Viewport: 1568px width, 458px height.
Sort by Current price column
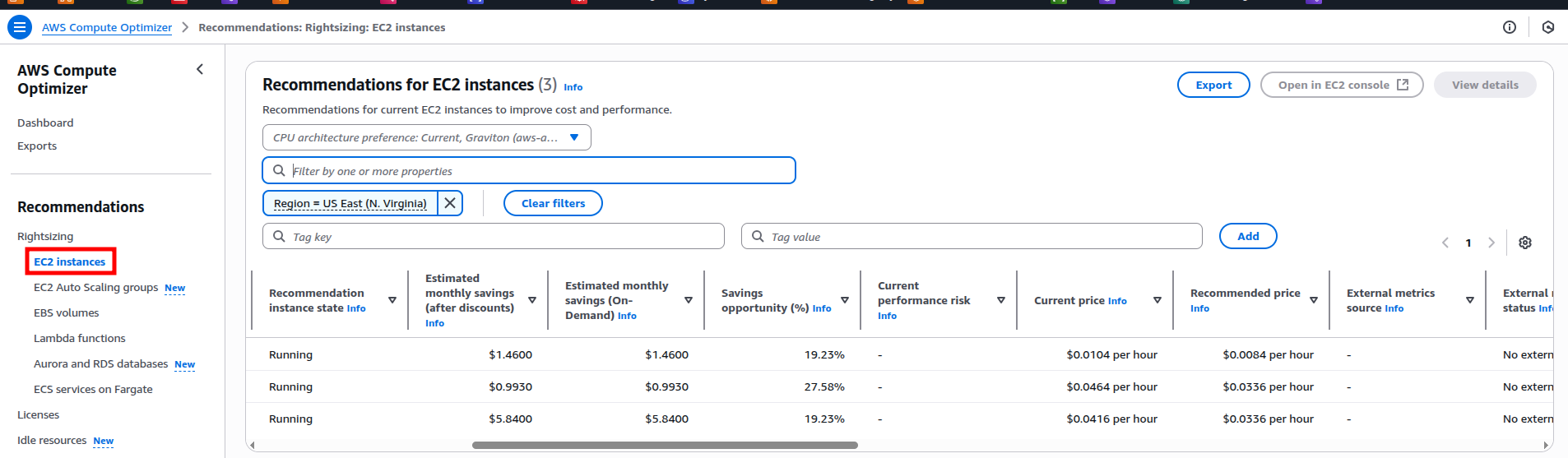point(1157,301)
